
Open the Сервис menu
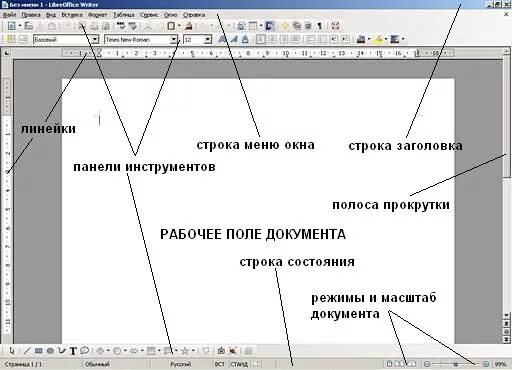(149, 15)
